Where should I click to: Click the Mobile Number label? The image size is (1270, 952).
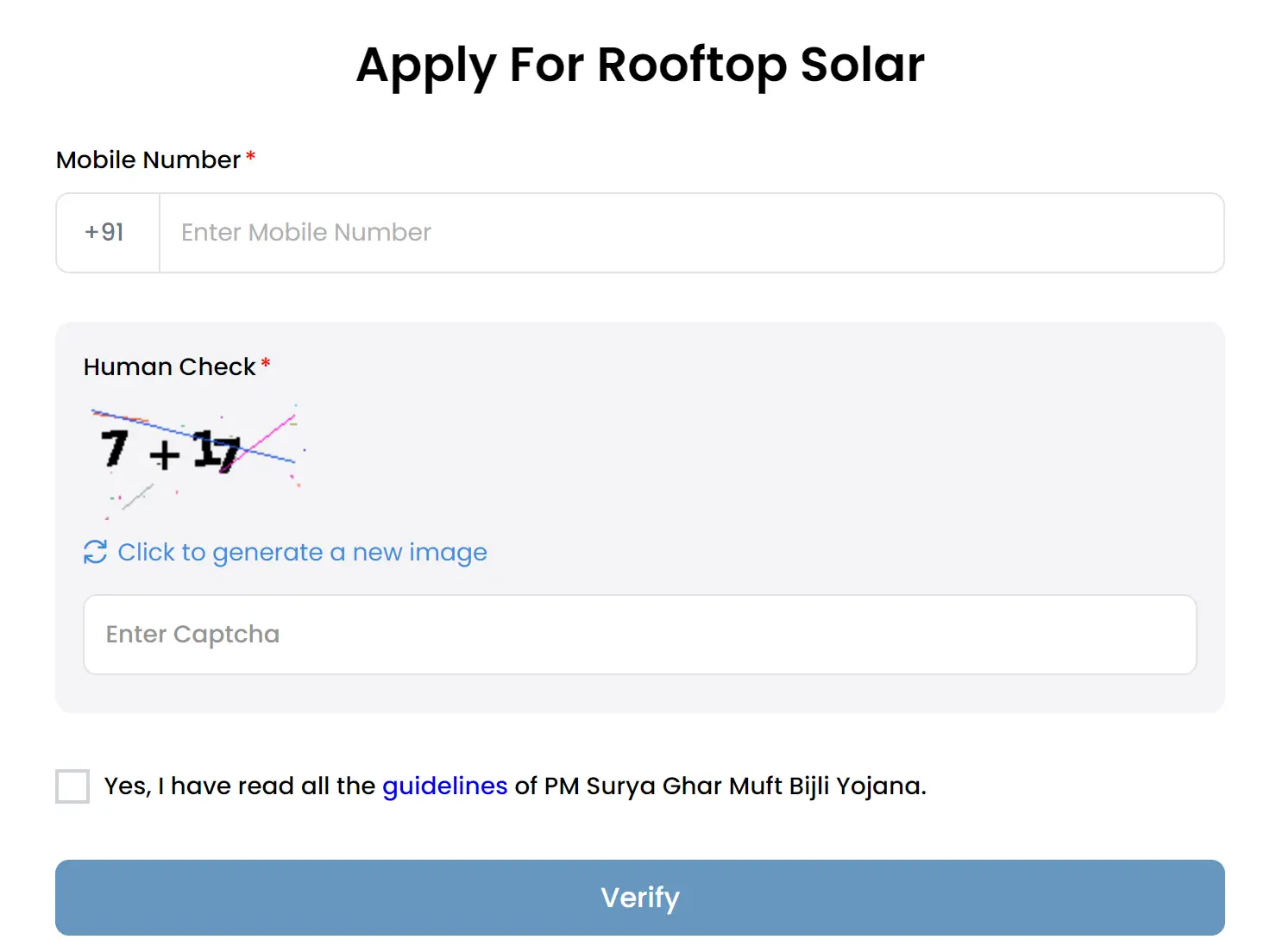pyautogui.click(x=148, y=160)
